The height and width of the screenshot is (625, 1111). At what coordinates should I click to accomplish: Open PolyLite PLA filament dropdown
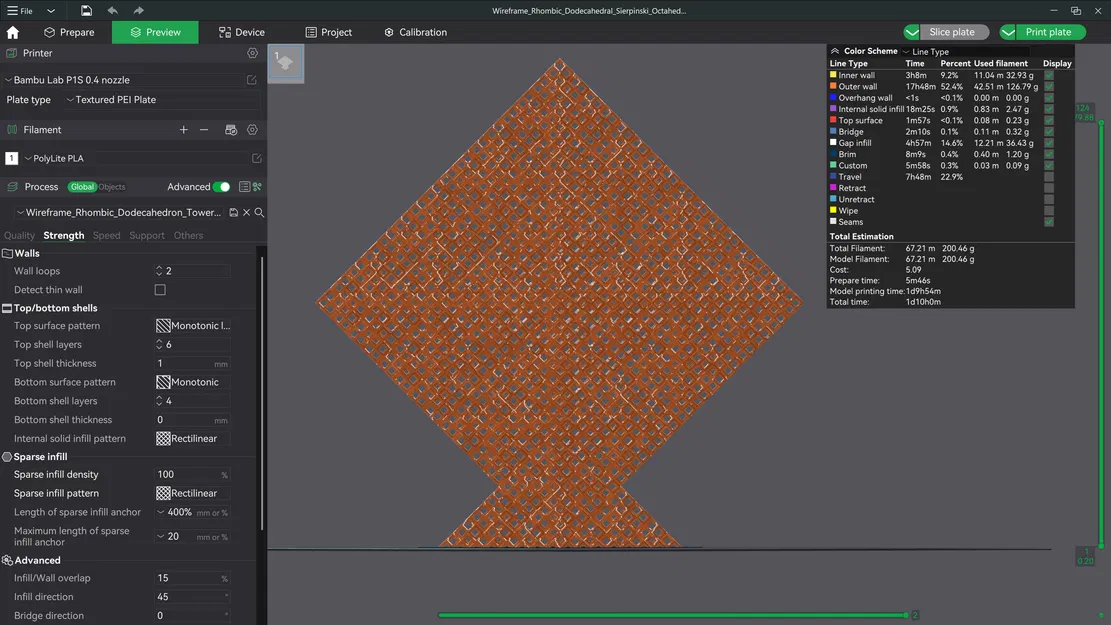point(28,158)
